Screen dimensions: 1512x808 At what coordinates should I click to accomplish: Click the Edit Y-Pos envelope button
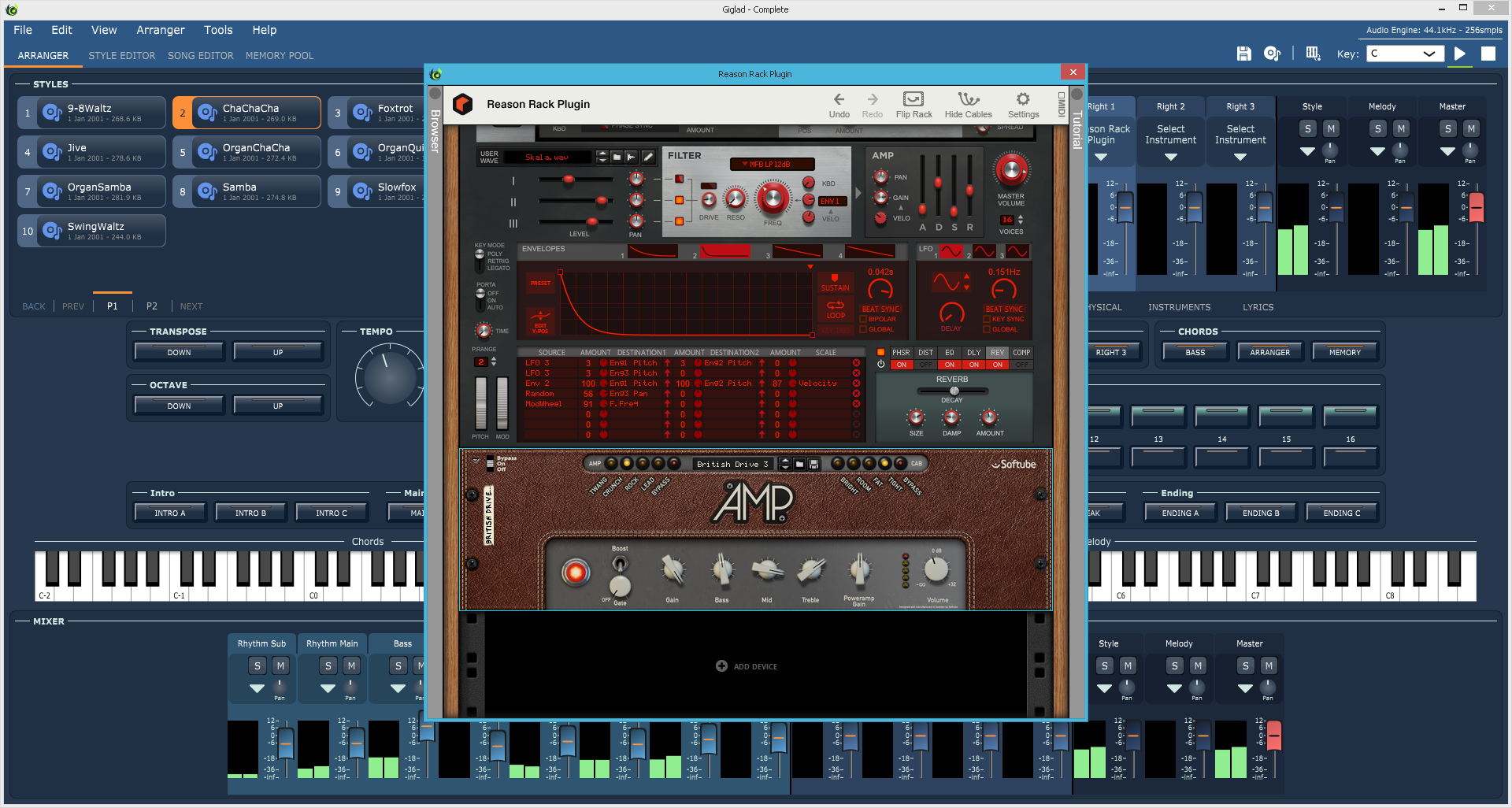pyautogui.click(x=540, y=321)
